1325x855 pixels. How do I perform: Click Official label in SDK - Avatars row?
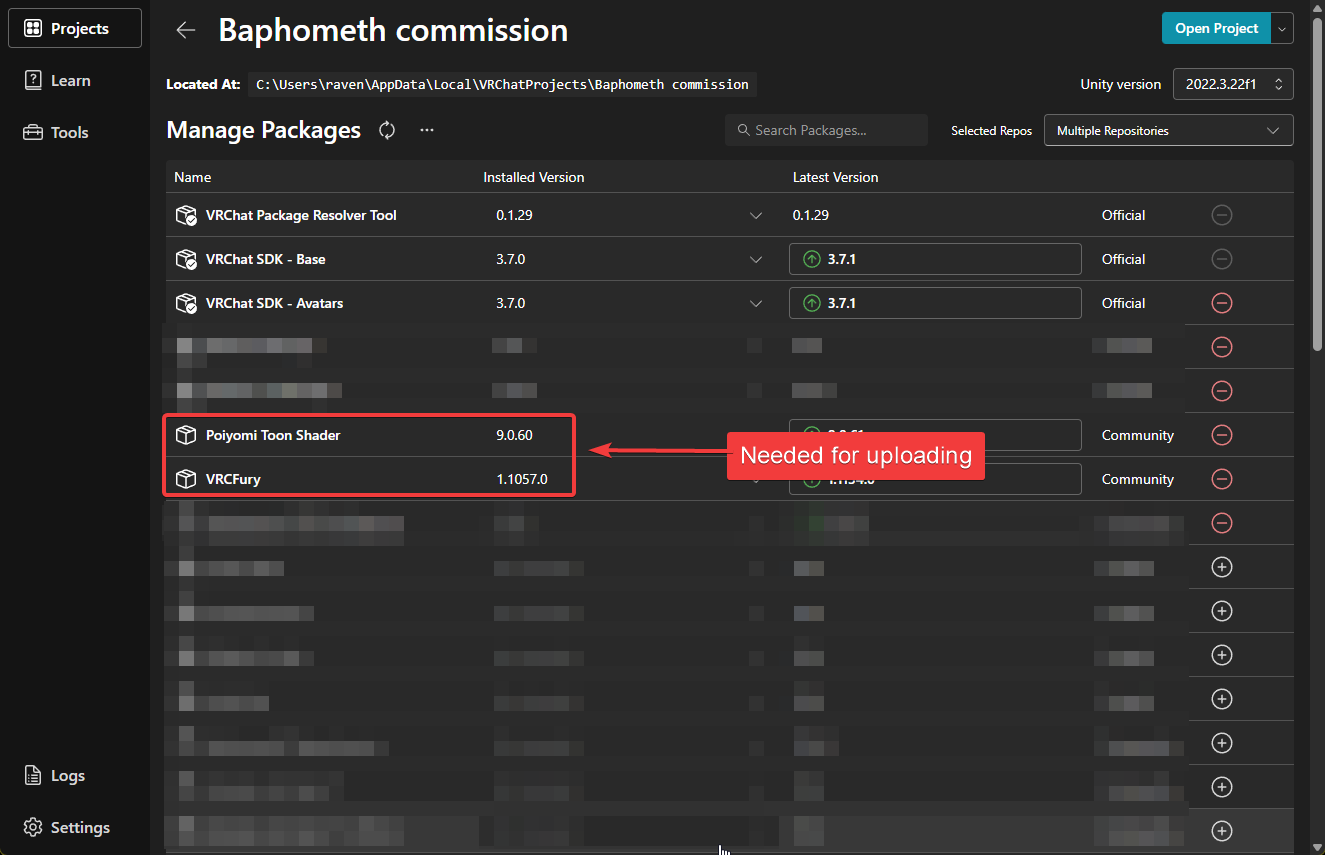(1124, 303)
